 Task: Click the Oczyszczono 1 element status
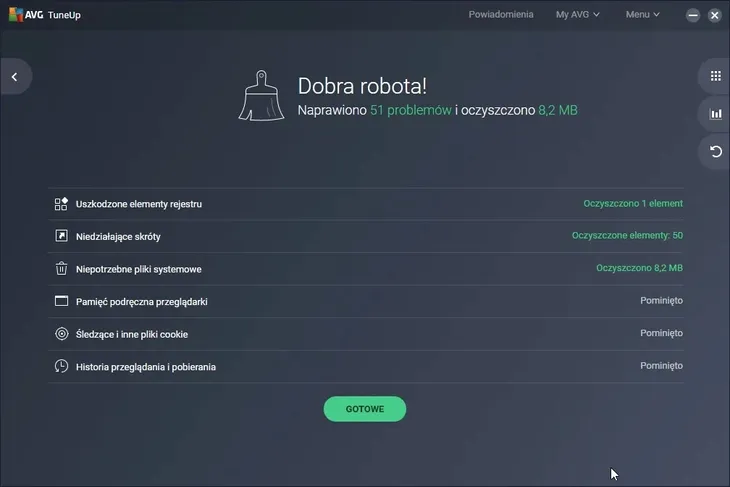tap(633, 203)
